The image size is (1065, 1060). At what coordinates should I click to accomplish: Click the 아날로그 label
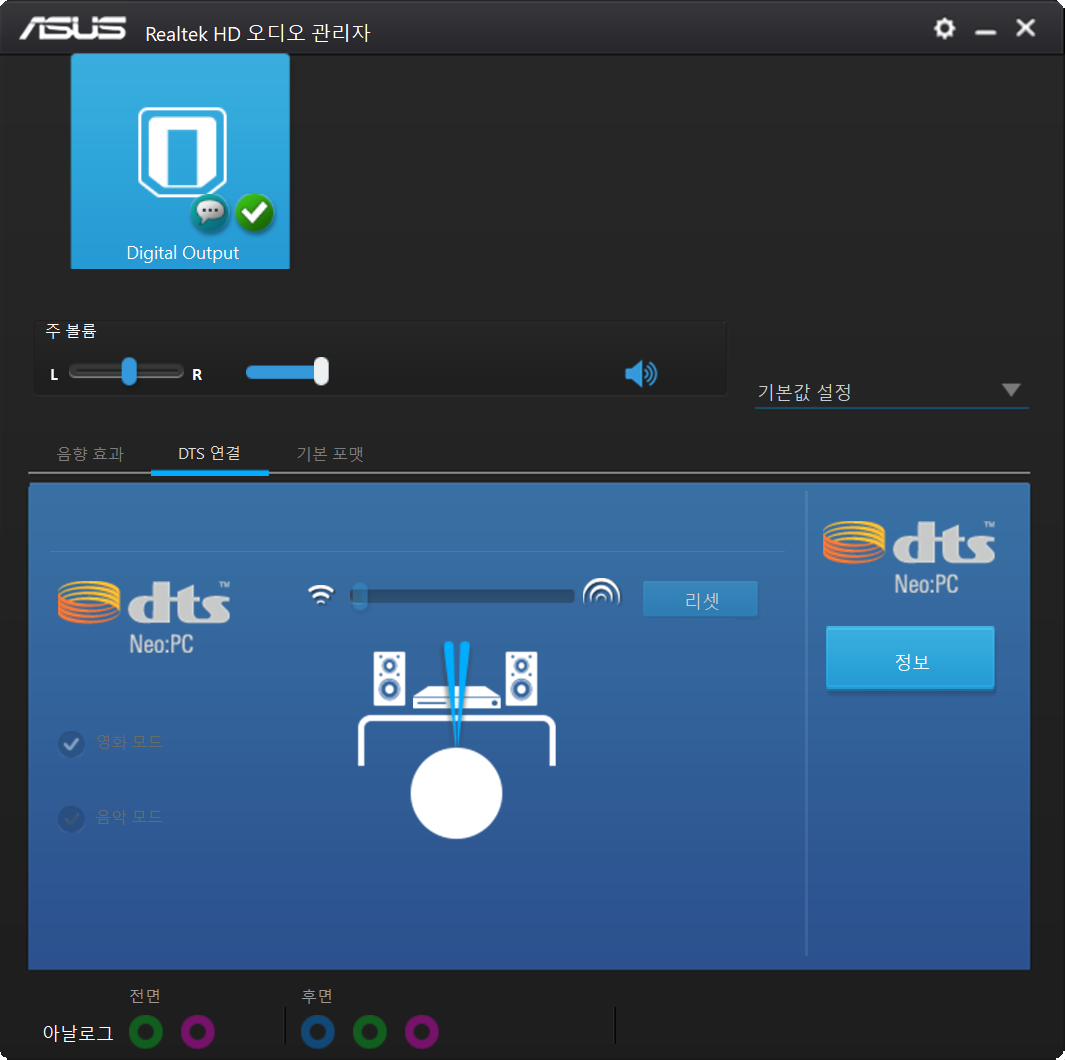77,1033
